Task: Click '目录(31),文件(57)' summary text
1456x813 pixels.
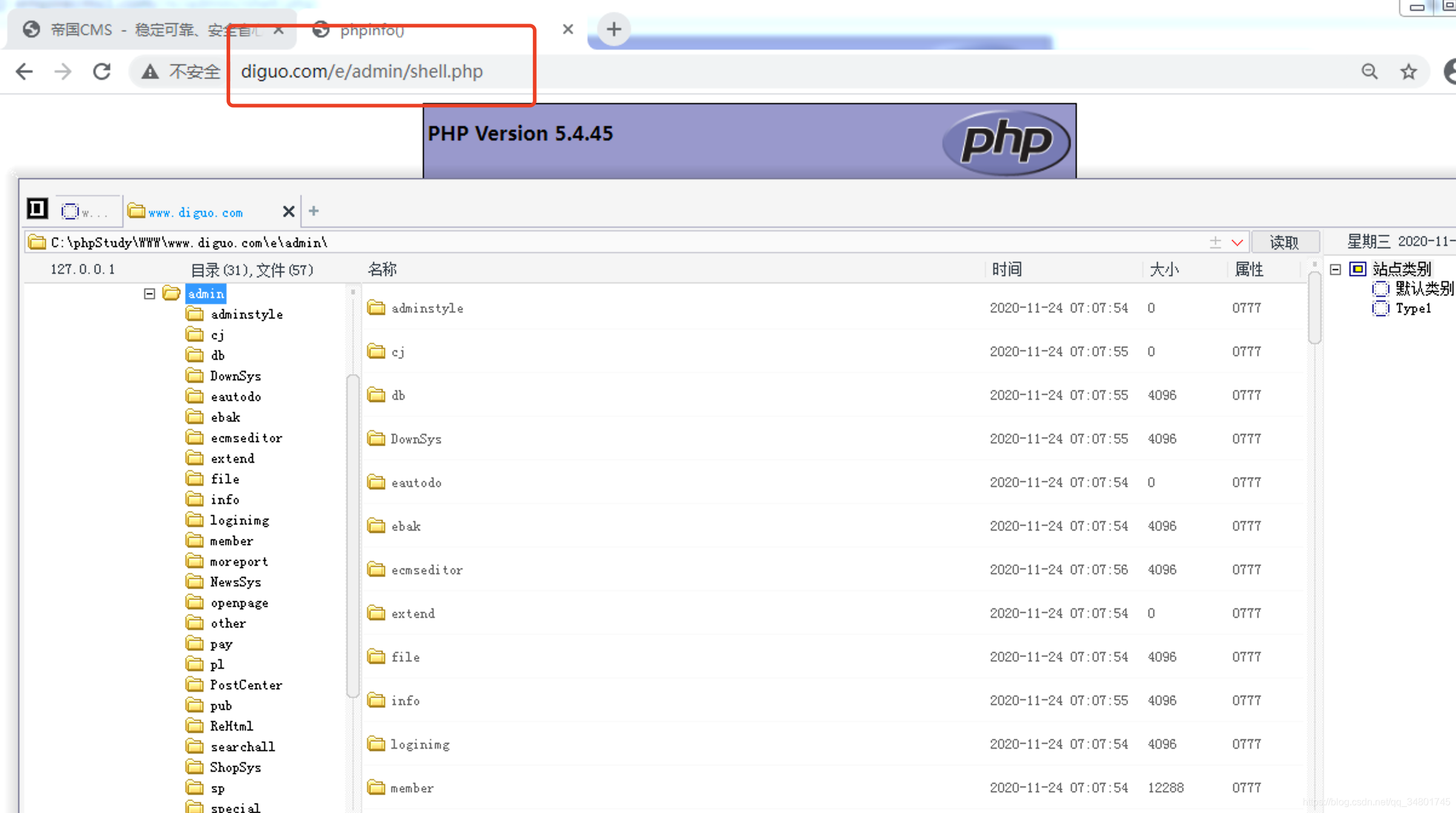Action: click(252, 270)
